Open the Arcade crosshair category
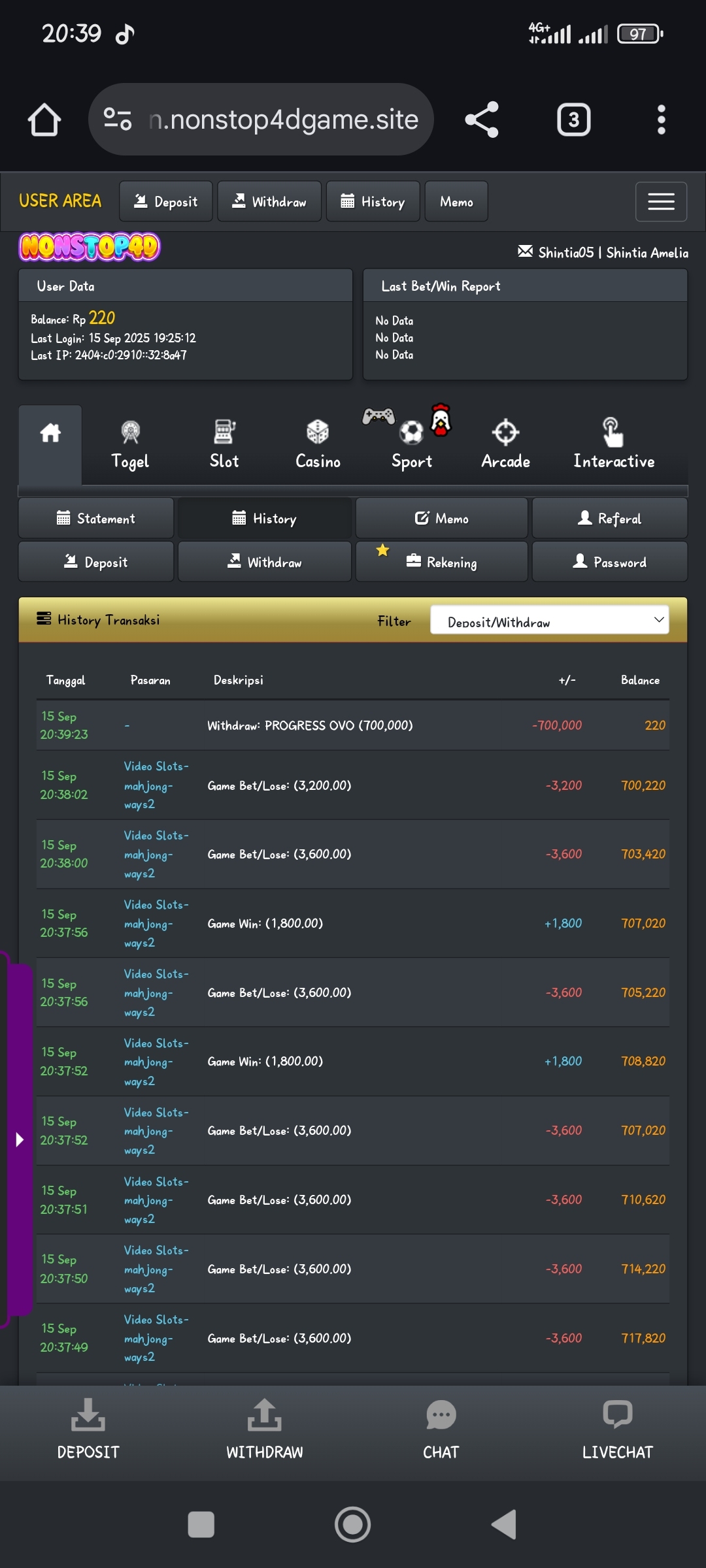 point(505,444)
